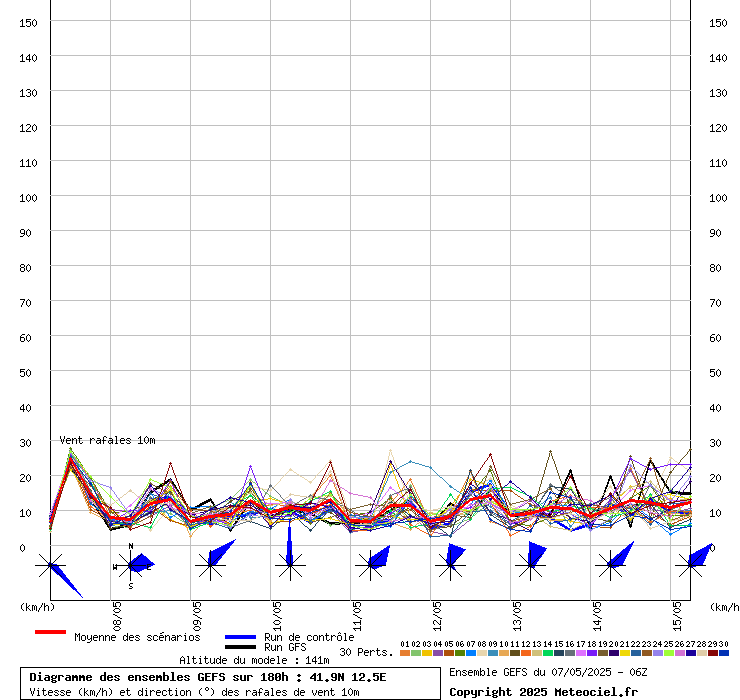Click the 14/05 date label on the x-axis
This screenshot has width=740, height=700.
597,616
